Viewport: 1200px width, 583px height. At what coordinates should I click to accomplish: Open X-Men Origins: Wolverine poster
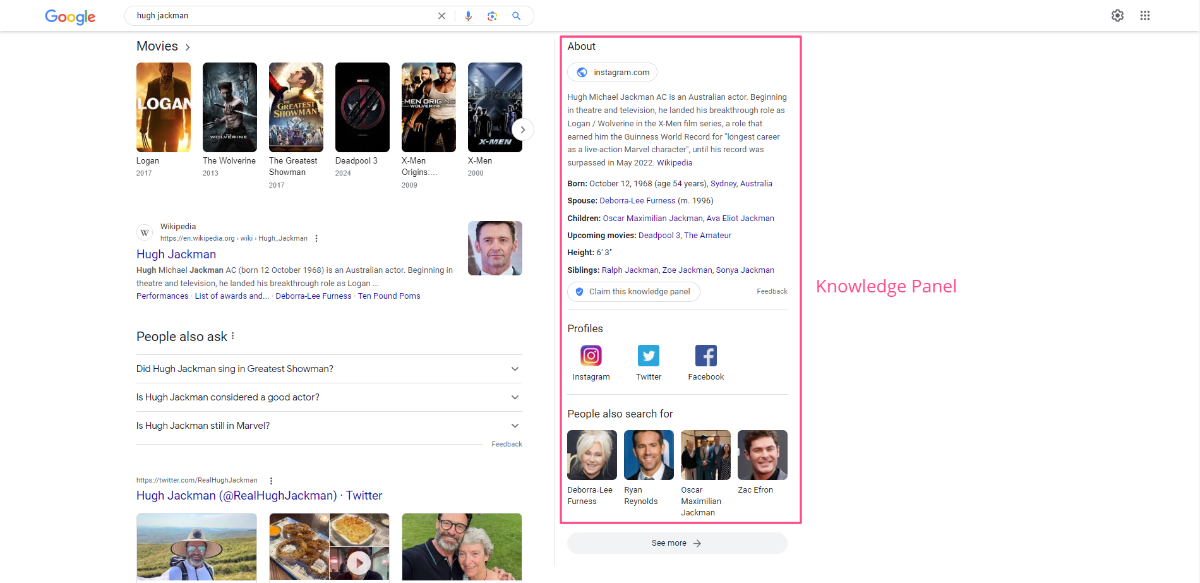click(x=429, y=107)
